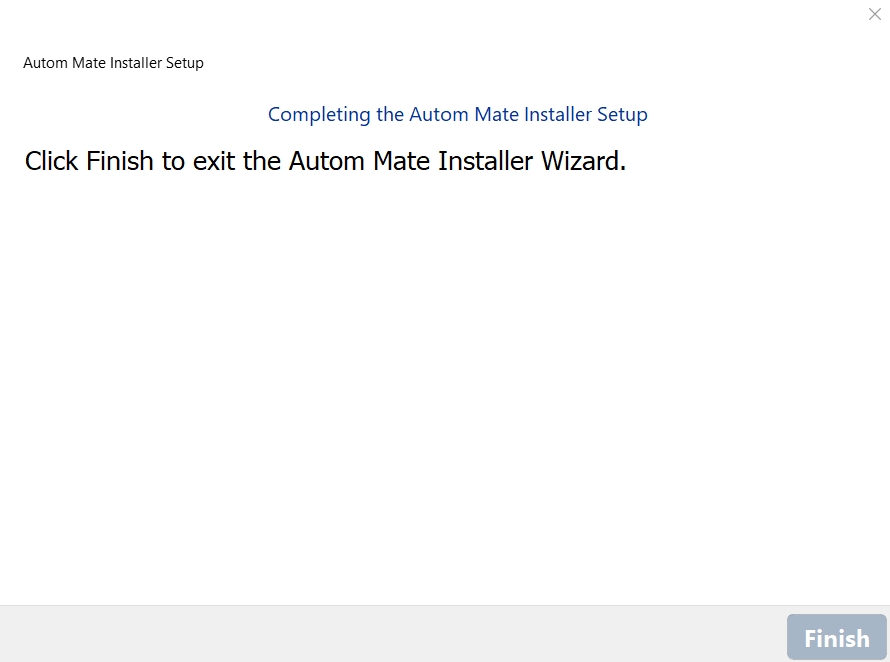Click the word Wizard in the instruction
The width and height of the screenshot is (890, 662).
pyautogui.click(x=582, y=161)
